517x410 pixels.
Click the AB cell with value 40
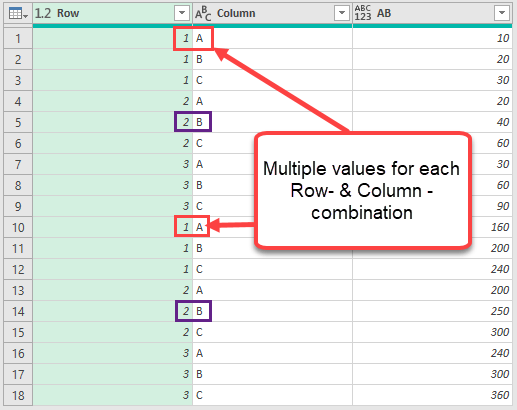[432, 122]
